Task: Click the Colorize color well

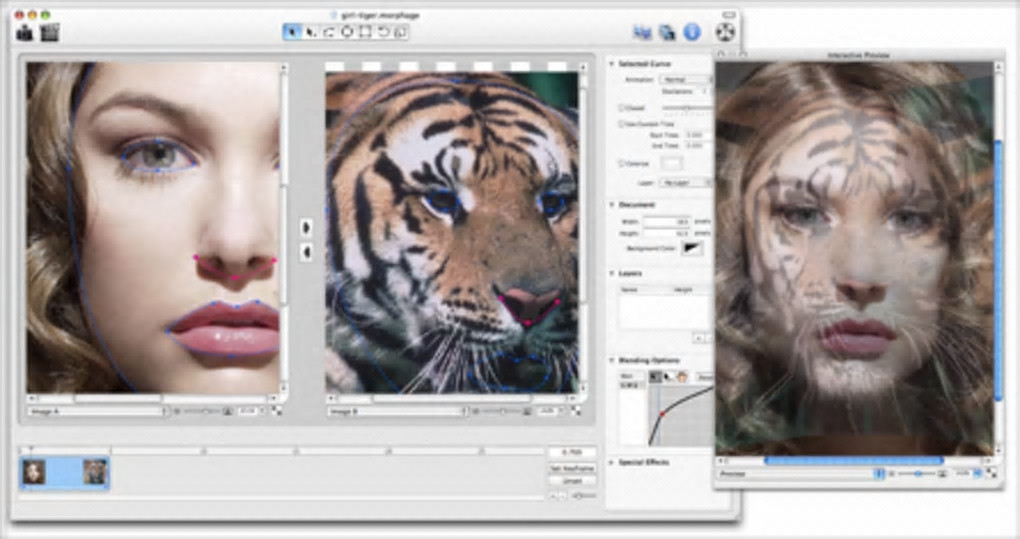Action: [x=672, y=164]
